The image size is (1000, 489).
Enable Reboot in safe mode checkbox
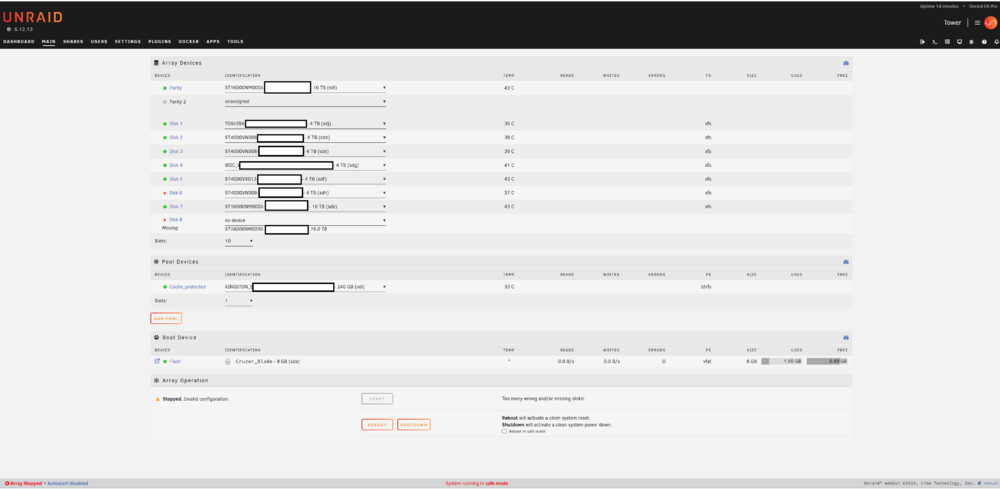pyautogui.click(x=504, y=431)
